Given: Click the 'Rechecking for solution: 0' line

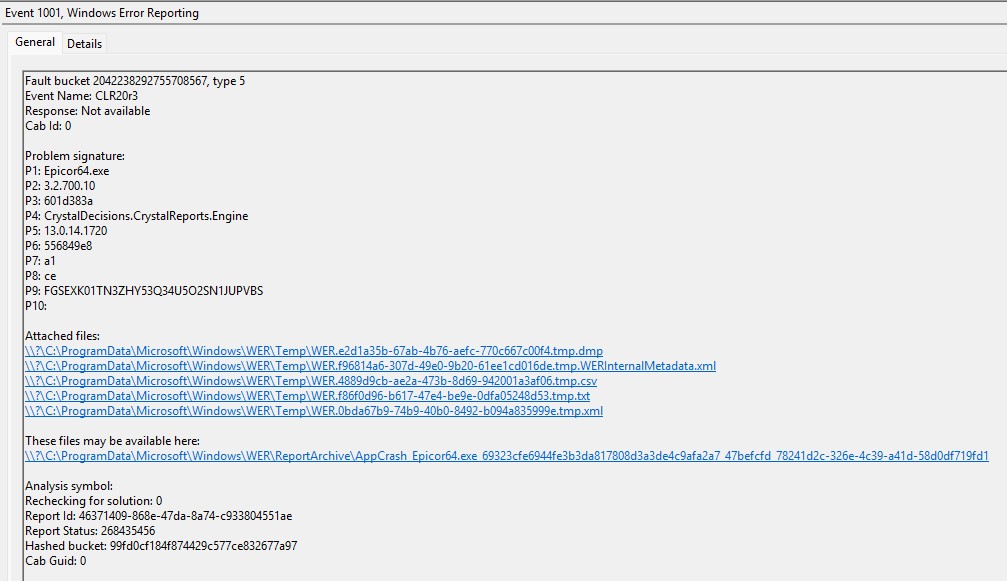Looking at the screenshot, I should click(94, 501).
